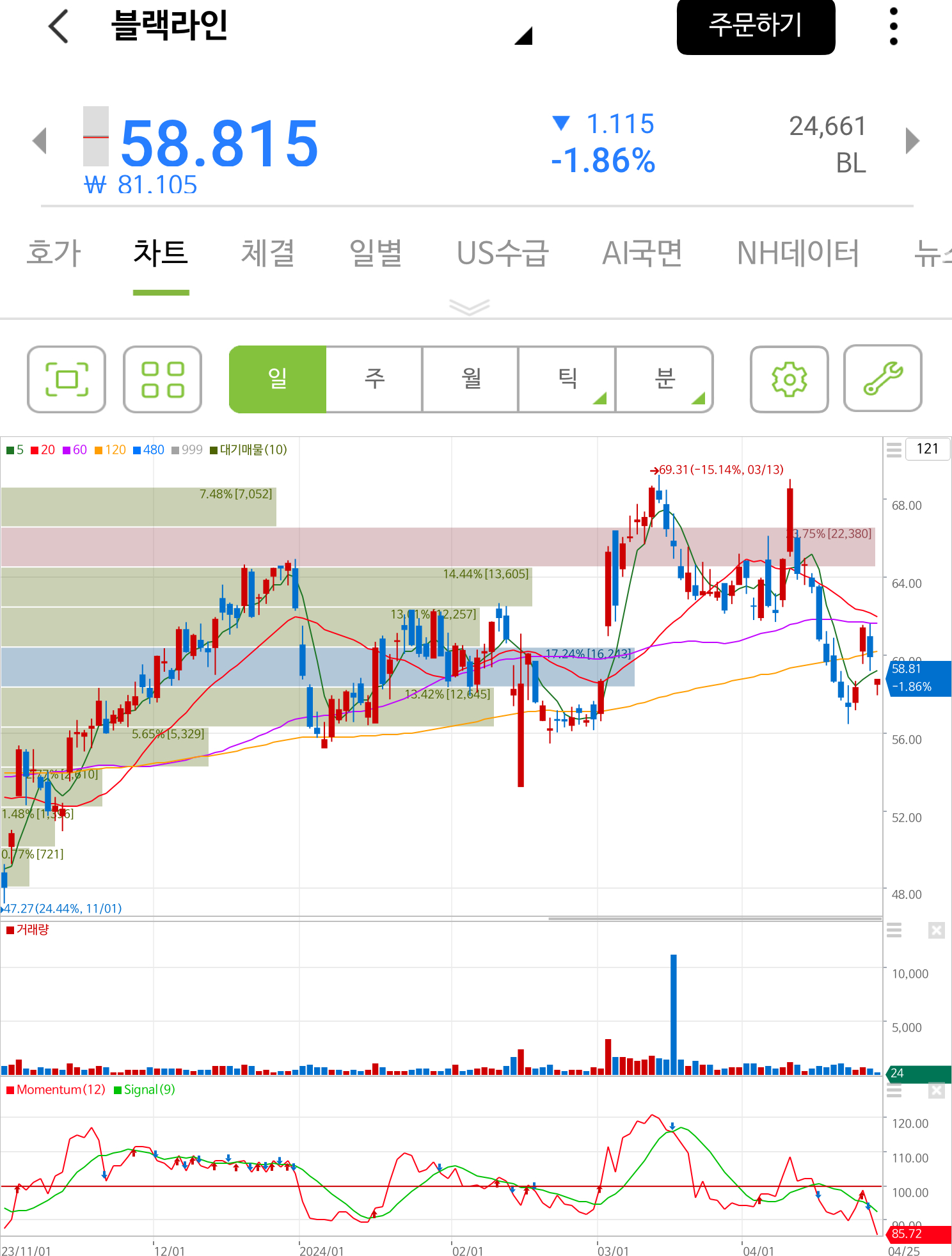The image size is (952, 1256).
Task: Close the volume indicator panel
Action: pos(936,930)
